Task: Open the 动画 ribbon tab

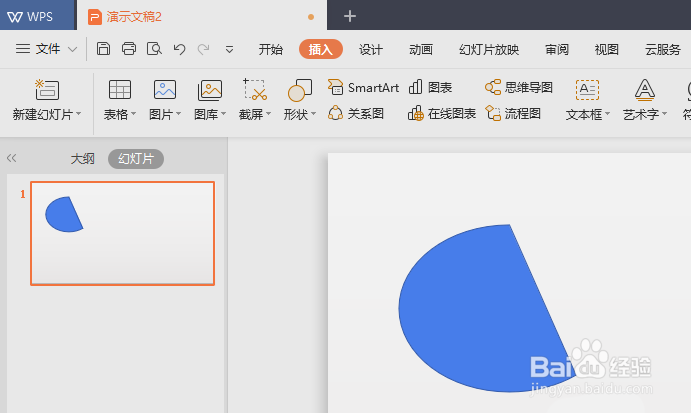Action: coord(421,49)
